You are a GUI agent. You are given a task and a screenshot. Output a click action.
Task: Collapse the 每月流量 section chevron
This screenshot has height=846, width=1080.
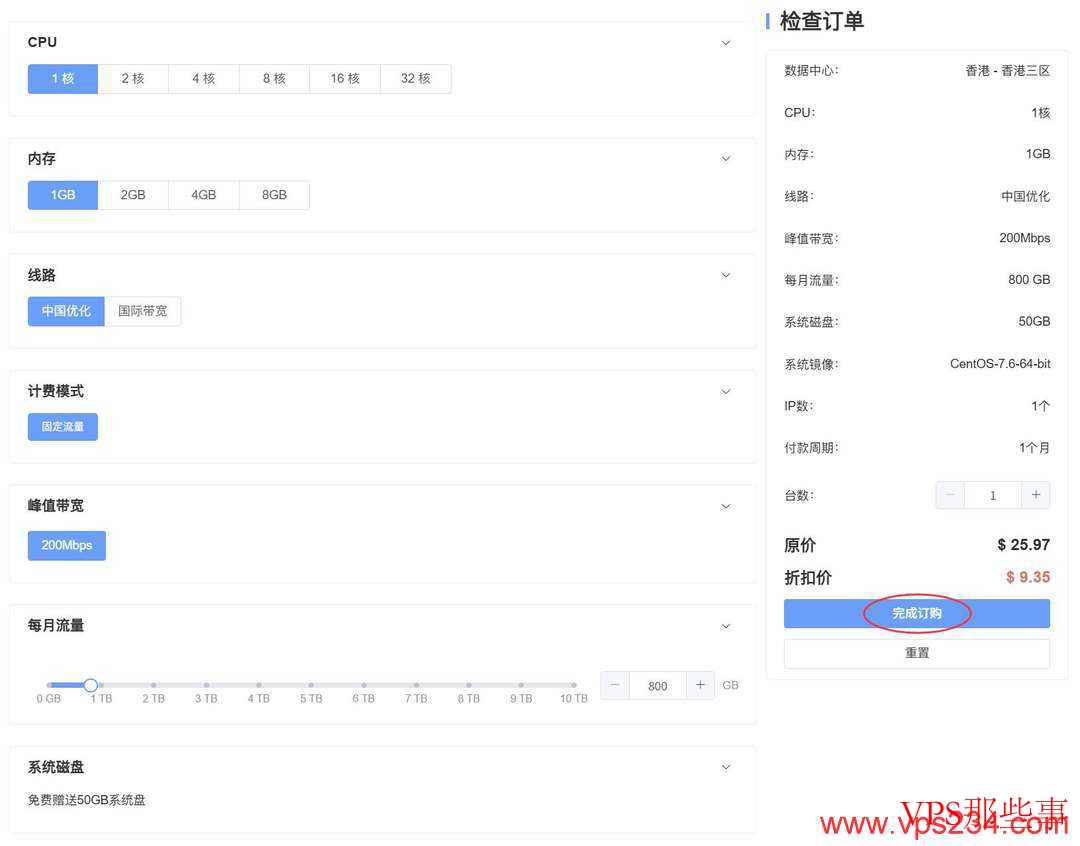(x=725, y=625)
